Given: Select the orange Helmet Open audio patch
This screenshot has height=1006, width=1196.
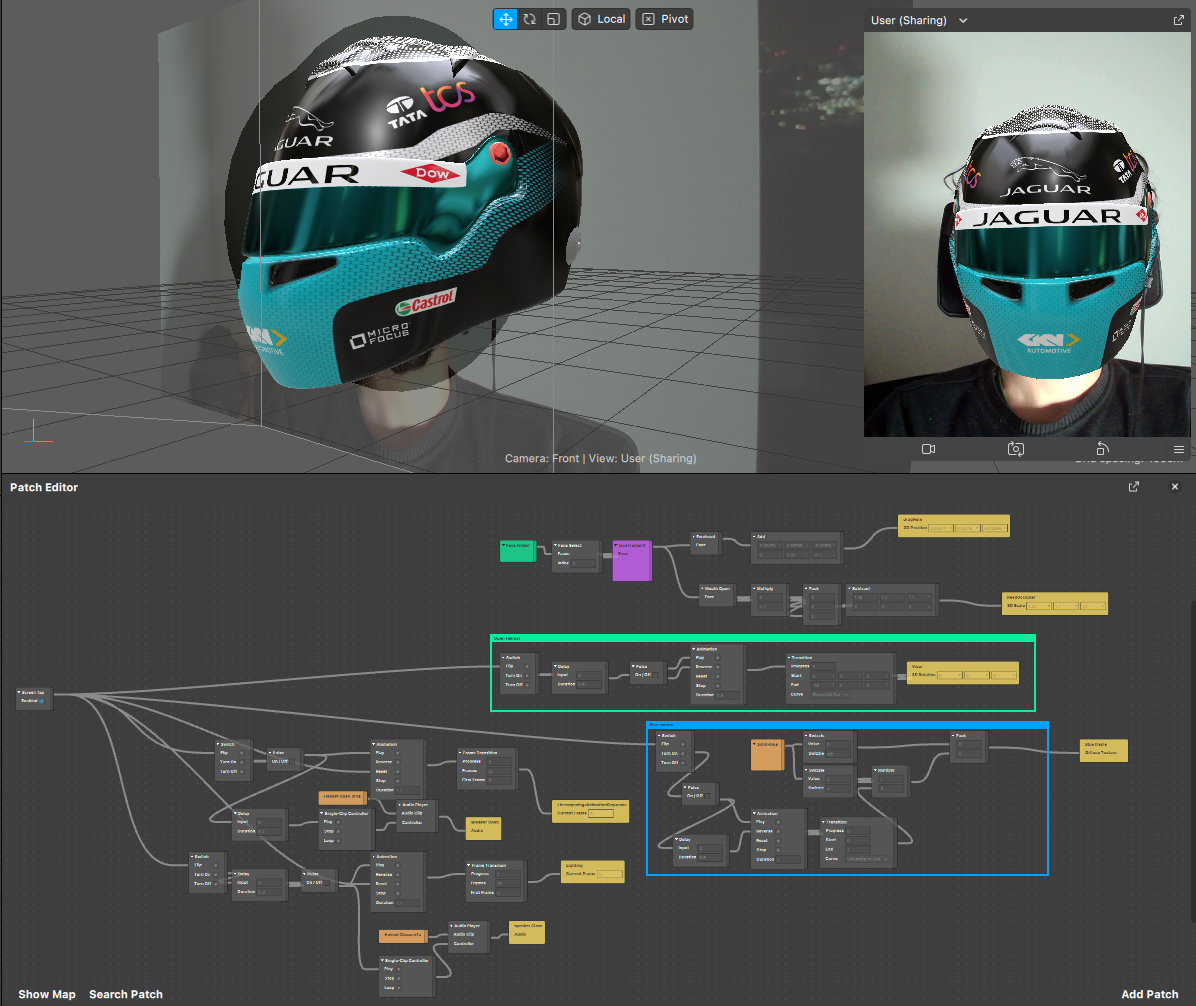Looking at the screenshot, I should (x=342, y=797).
